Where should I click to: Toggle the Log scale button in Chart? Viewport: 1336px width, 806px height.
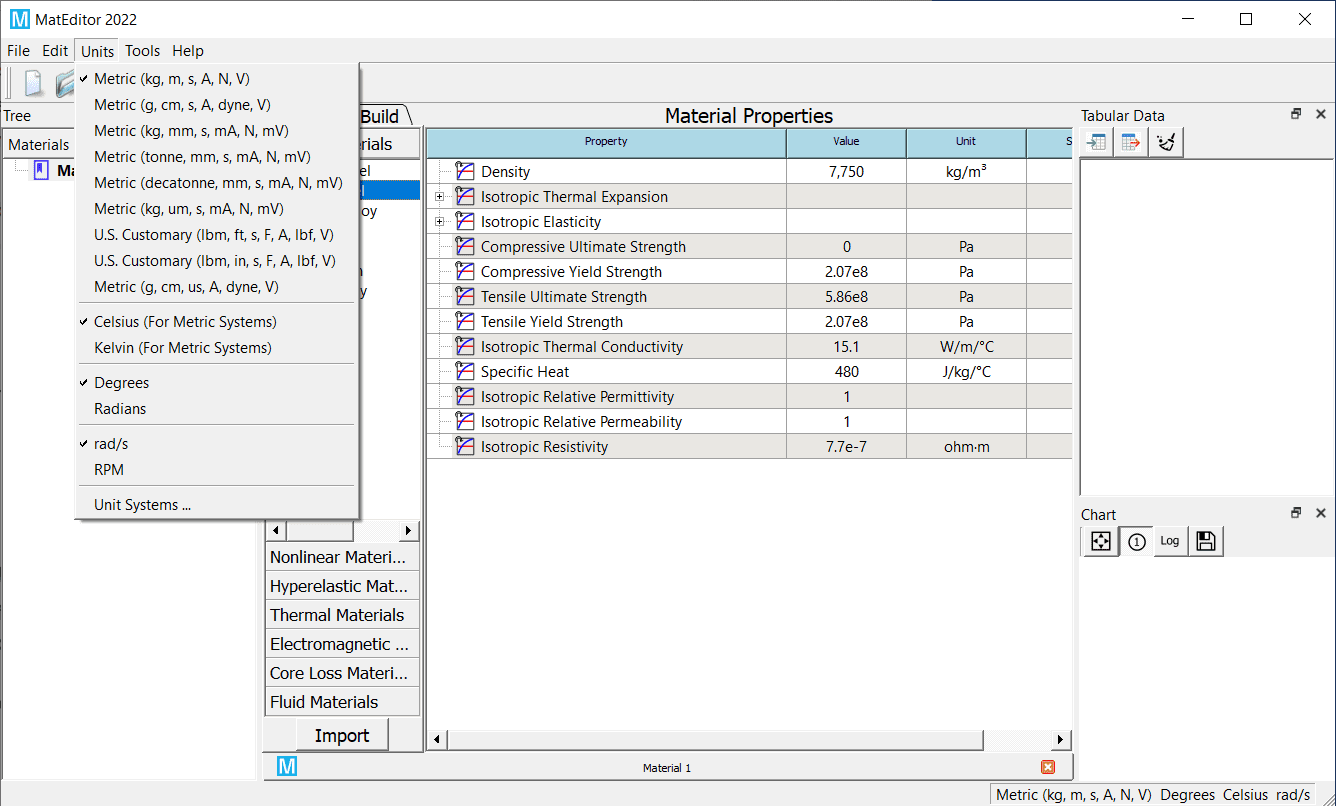click(x=1170, y=541)
